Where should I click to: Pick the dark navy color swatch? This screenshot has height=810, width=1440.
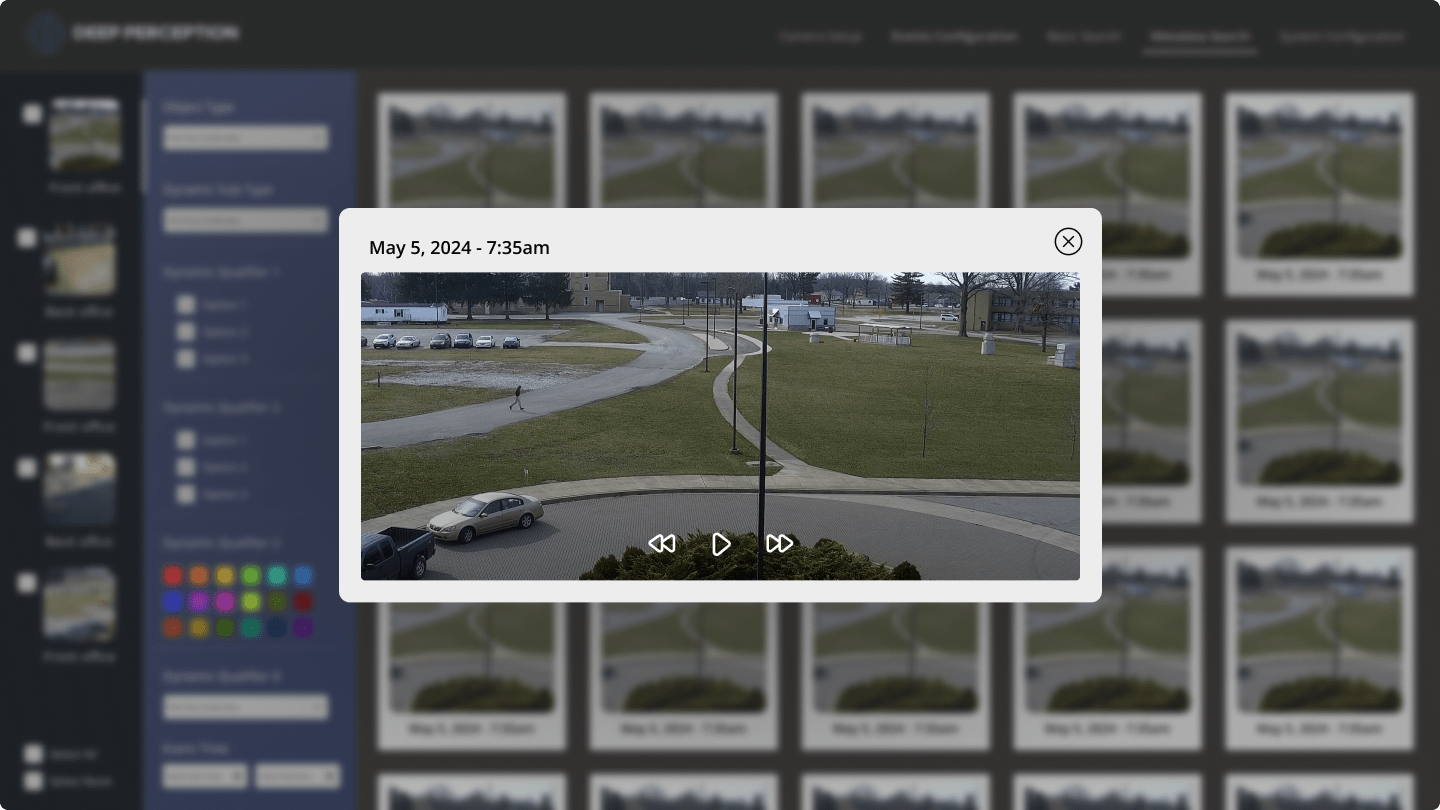(277, 627)
